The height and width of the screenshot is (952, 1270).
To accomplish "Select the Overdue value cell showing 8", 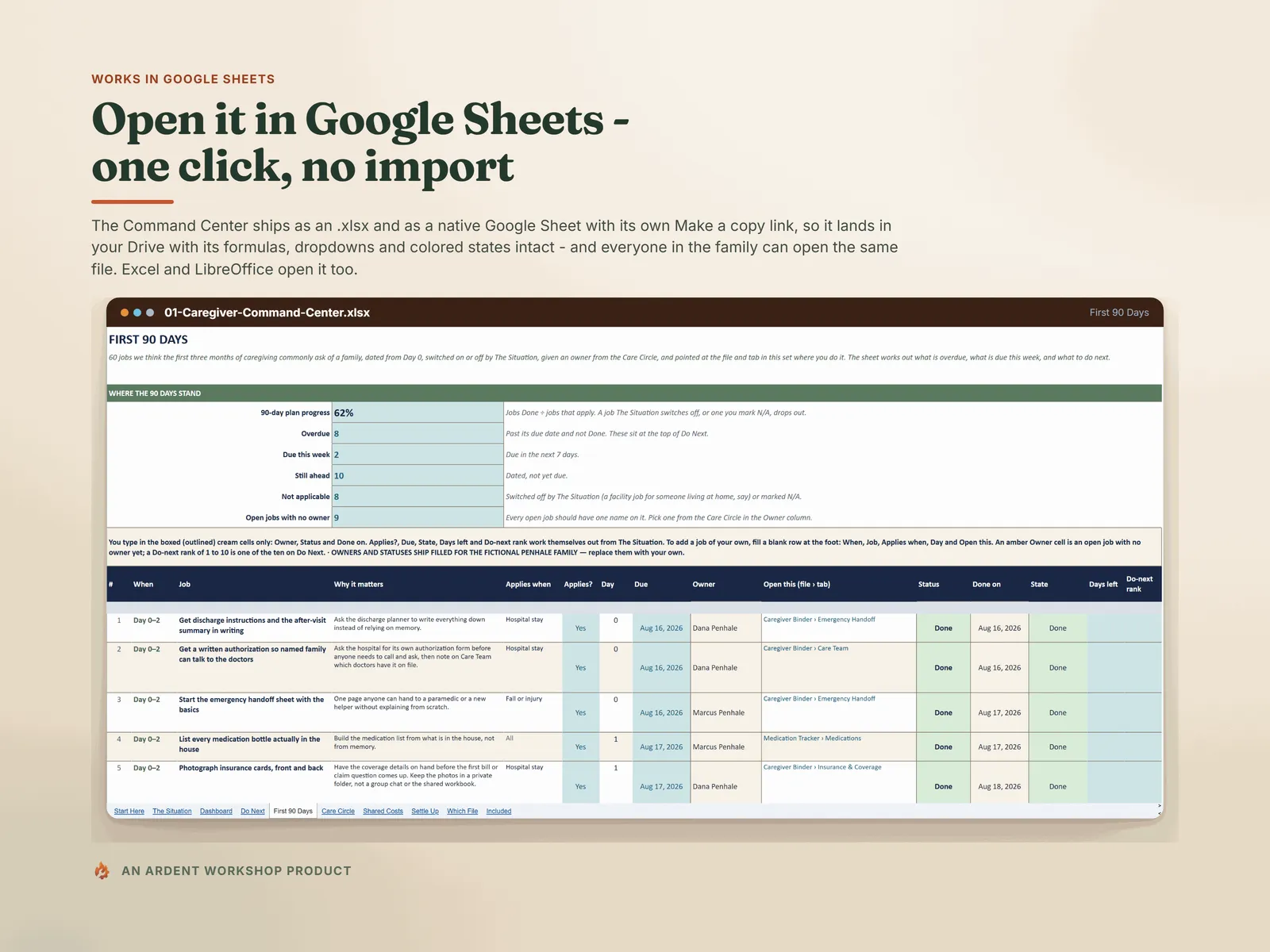I will pos(418,433).
